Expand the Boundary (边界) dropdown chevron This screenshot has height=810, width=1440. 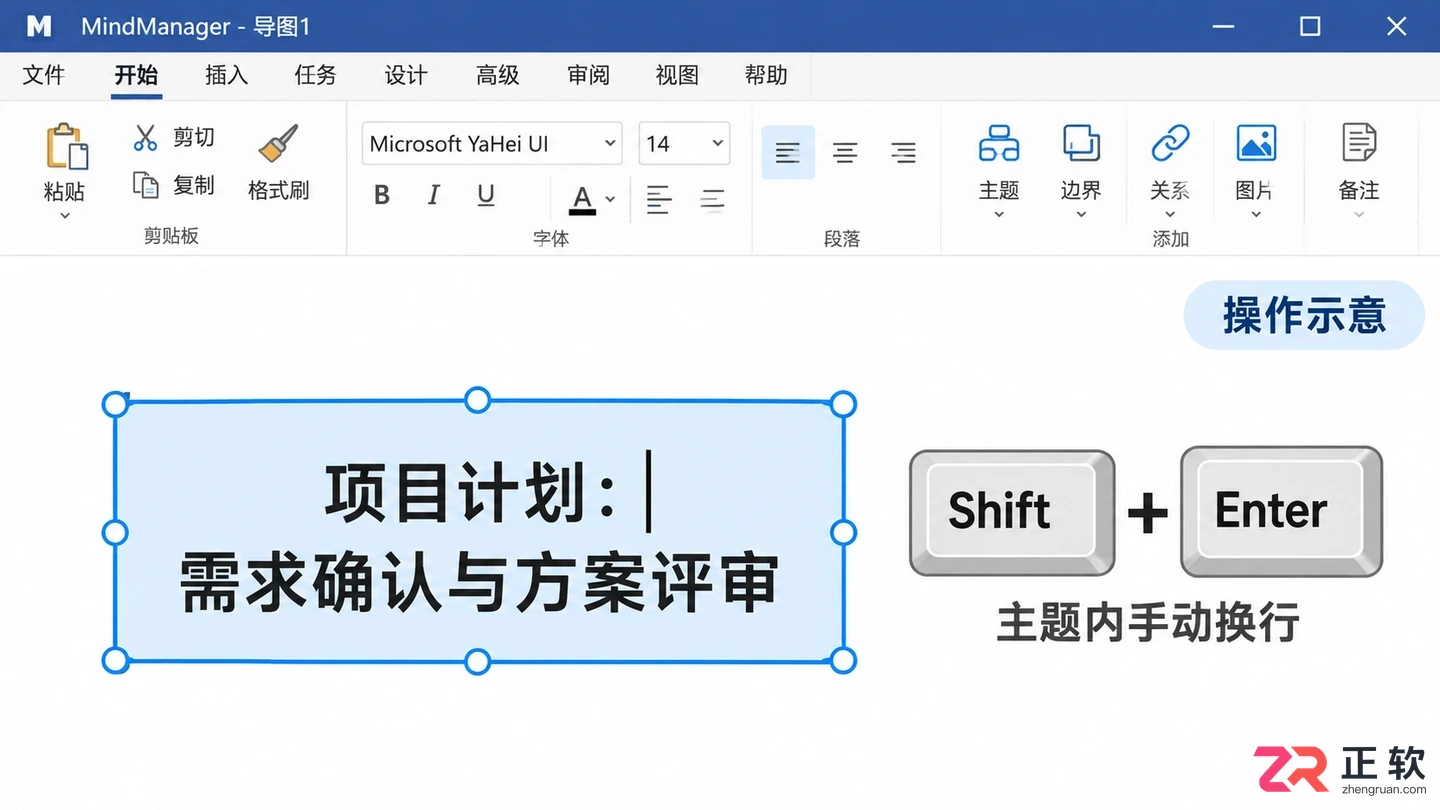[1081, 214]
